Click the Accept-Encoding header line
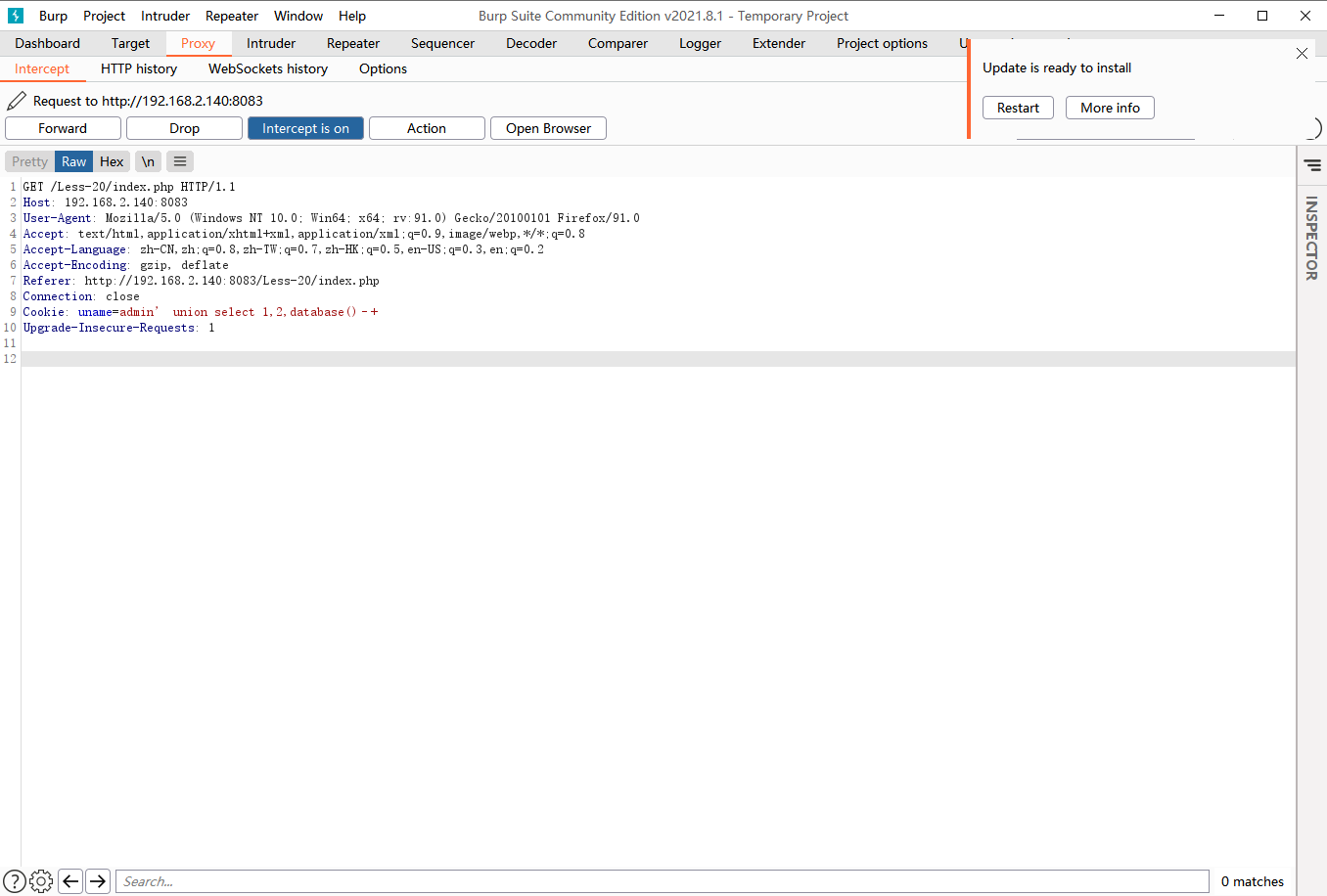The image size is (1327, 896). 126,265
